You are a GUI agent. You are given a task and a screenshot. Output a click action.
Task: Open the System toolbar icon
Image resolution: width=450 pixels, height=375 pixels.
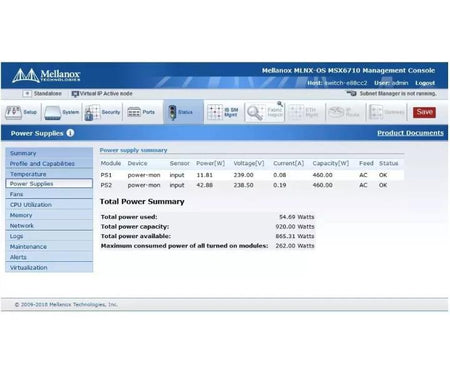pos(53,113)
